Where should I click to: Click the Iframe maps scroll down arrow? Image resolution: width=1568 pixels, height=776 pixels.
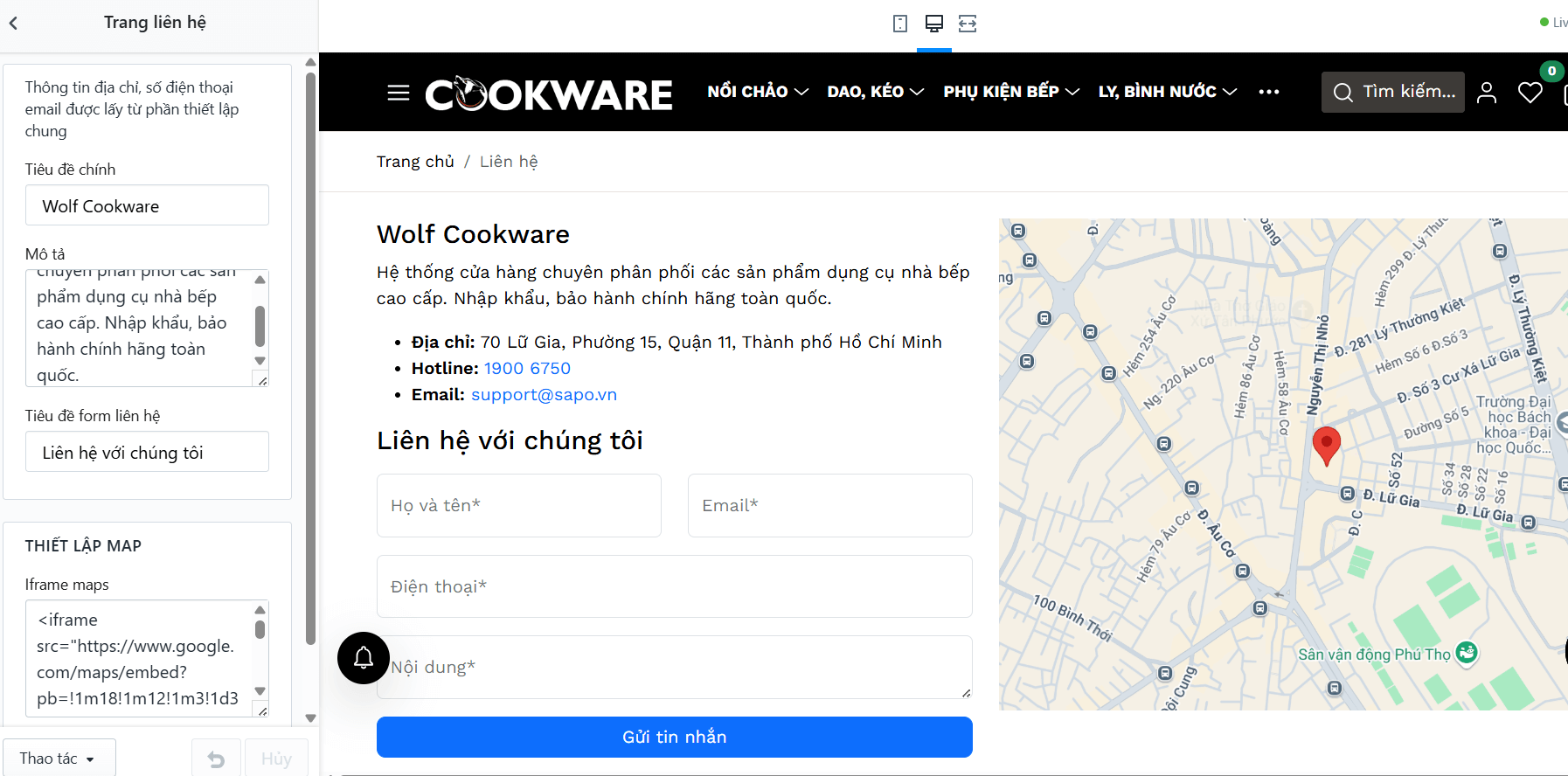(x=260, y=690)
